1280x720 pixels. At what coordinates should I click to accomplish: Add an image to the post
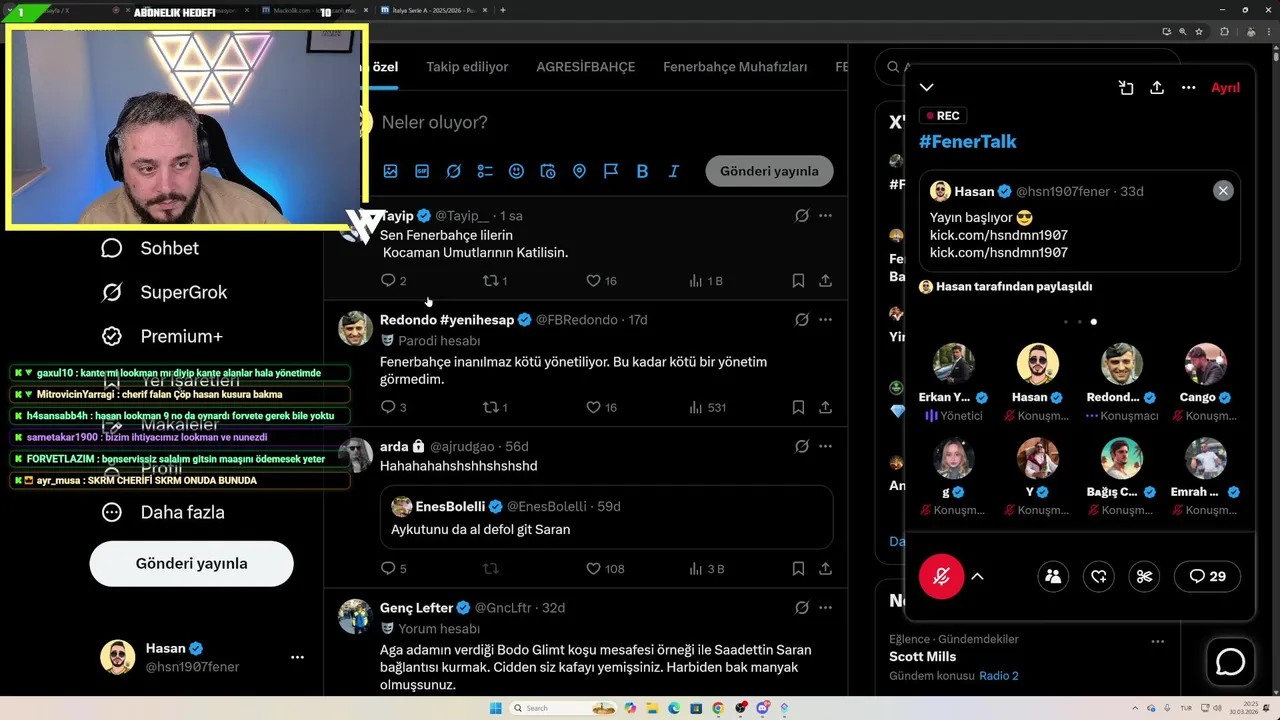(x=390, y=171)
